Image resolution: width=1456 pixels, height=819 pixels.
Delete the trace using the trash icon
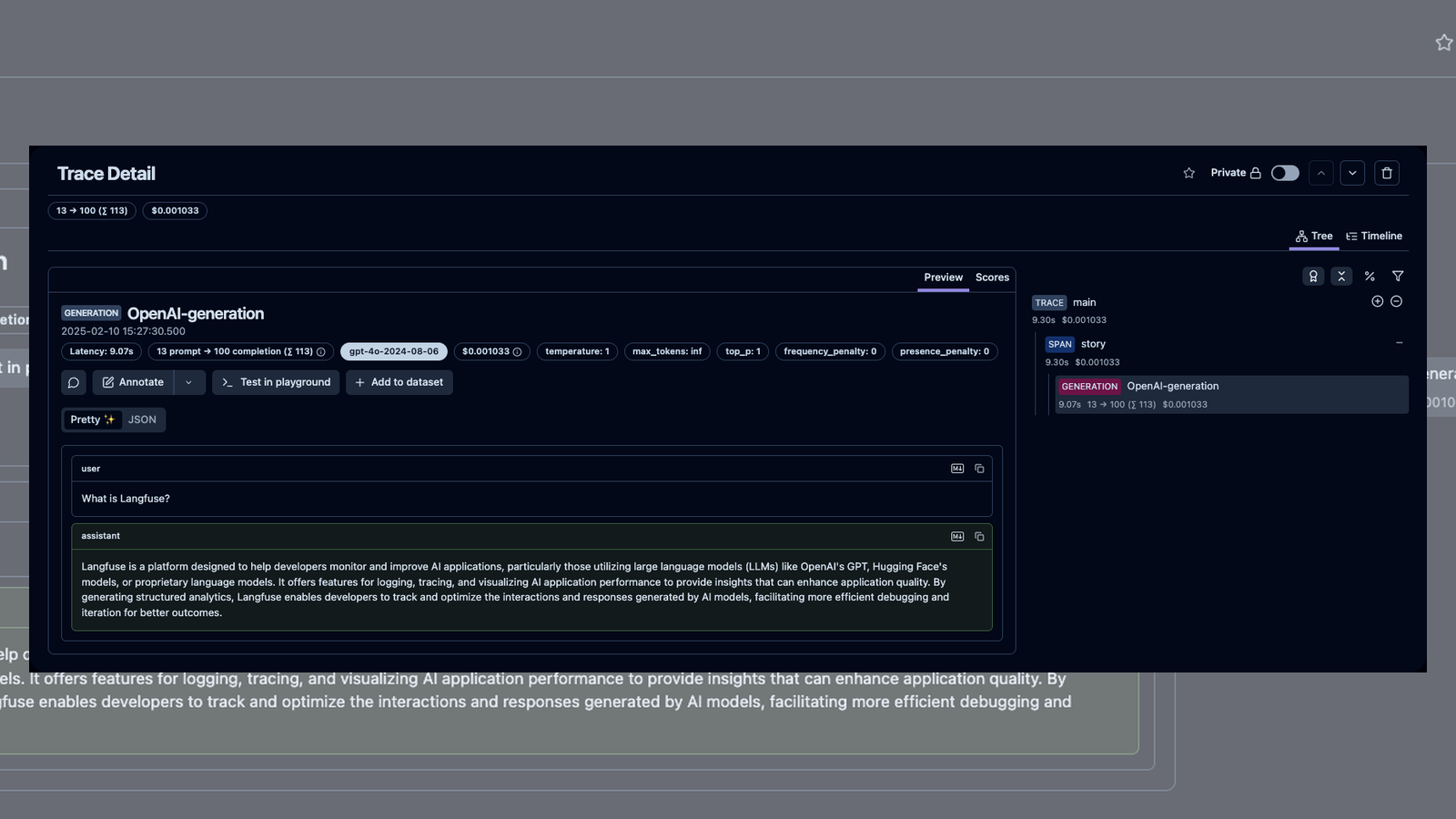[x=1387, y=173]
